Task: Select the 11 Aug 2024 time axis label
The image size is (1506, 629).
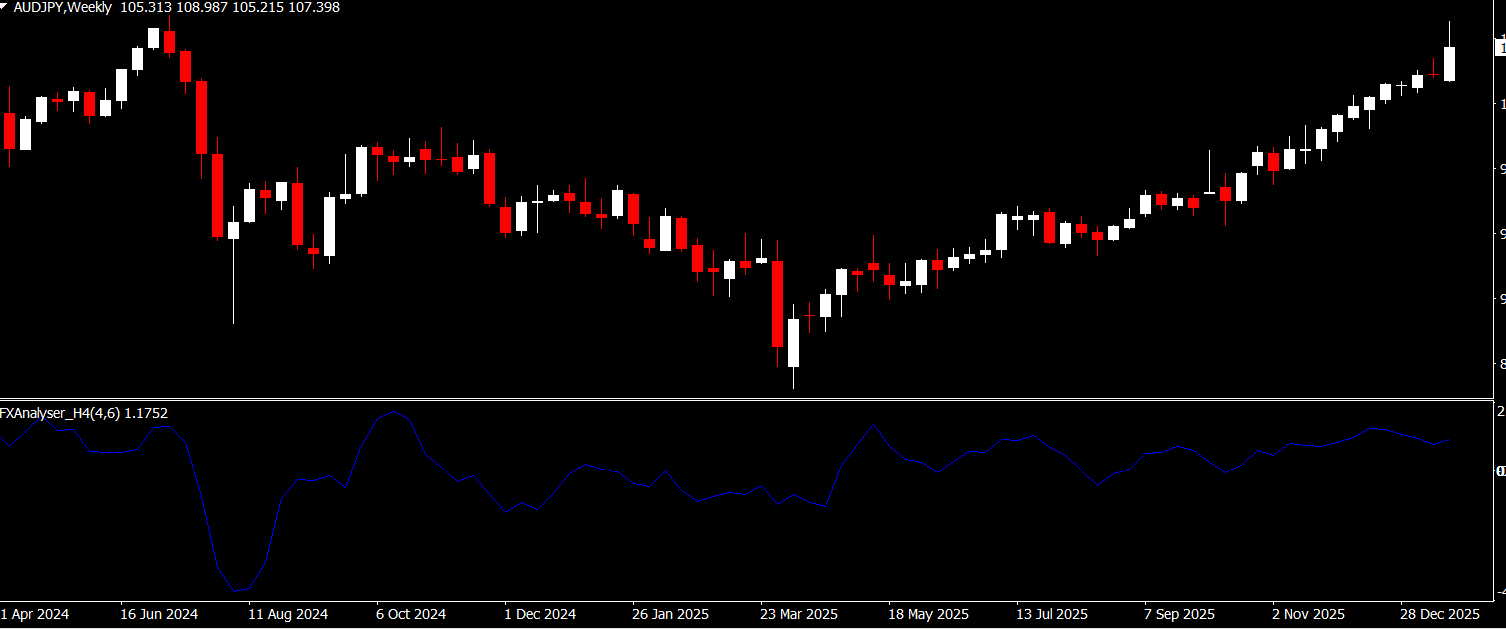Action: pos(288,614)
